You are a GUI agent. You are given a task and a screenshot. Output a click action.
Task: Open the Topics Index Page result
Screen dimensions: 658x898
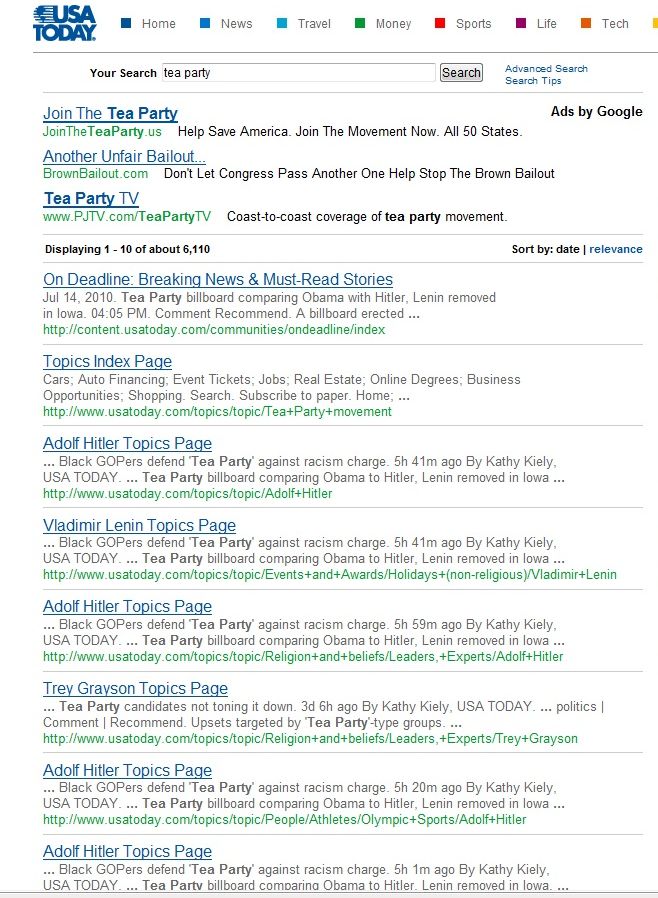108,361
